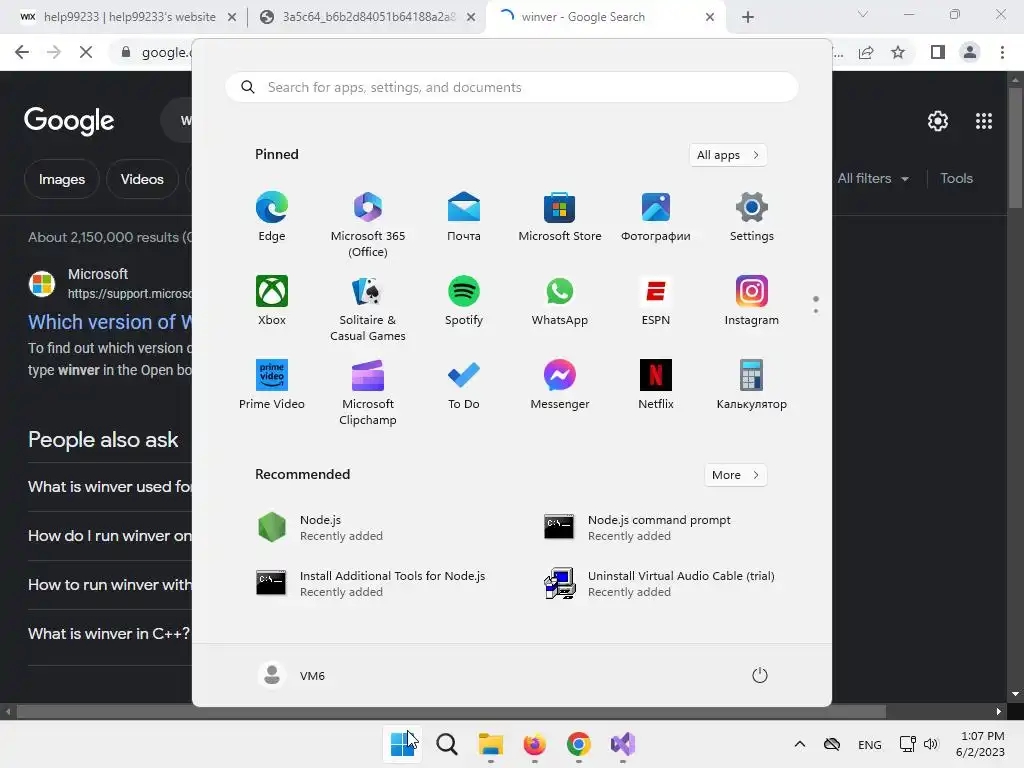Click the Start menu search field
Screen dimensions: 1024x768
(512, 88)
